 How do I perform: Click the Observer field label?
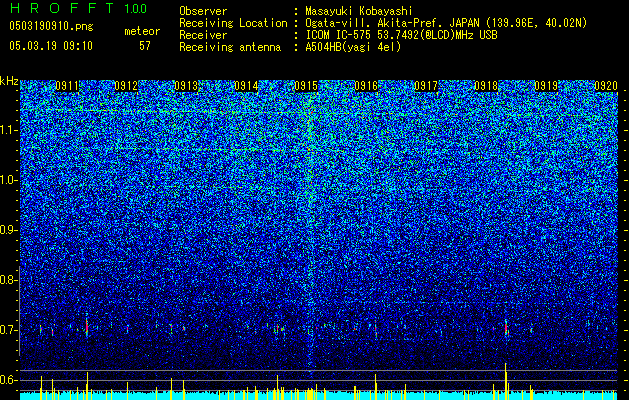click(203, 11)
